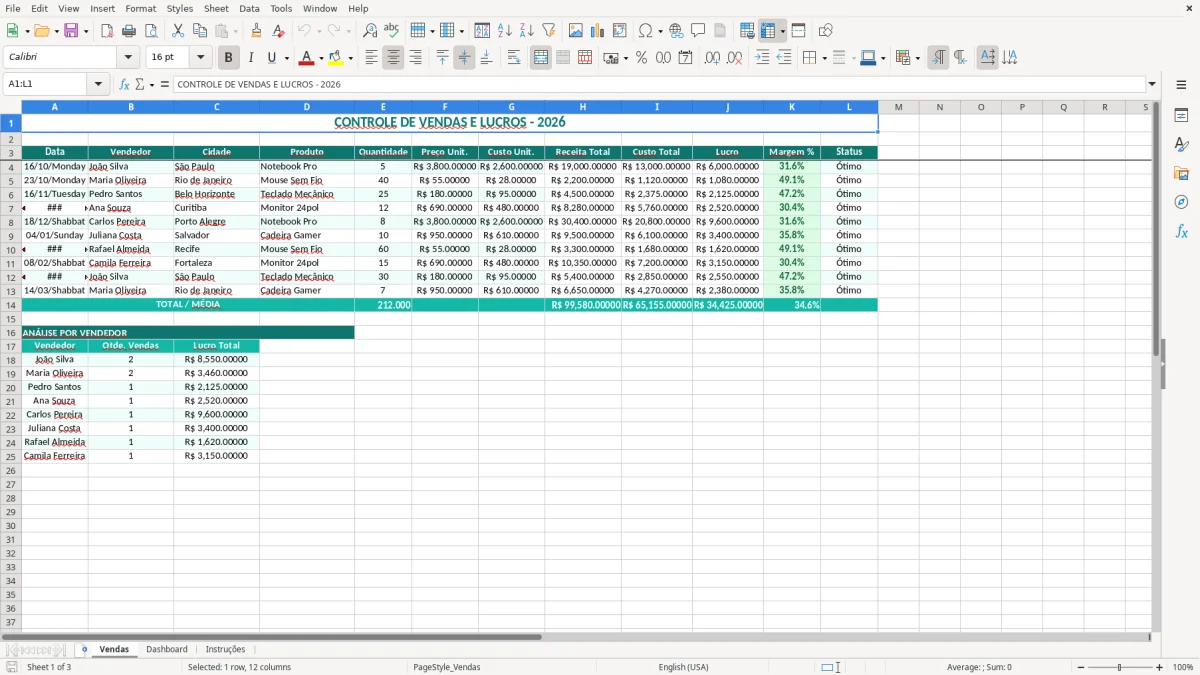This screenshot has height=675, width=1200.
Task: Click the Save document icon
Action: (x=71, y=31)
